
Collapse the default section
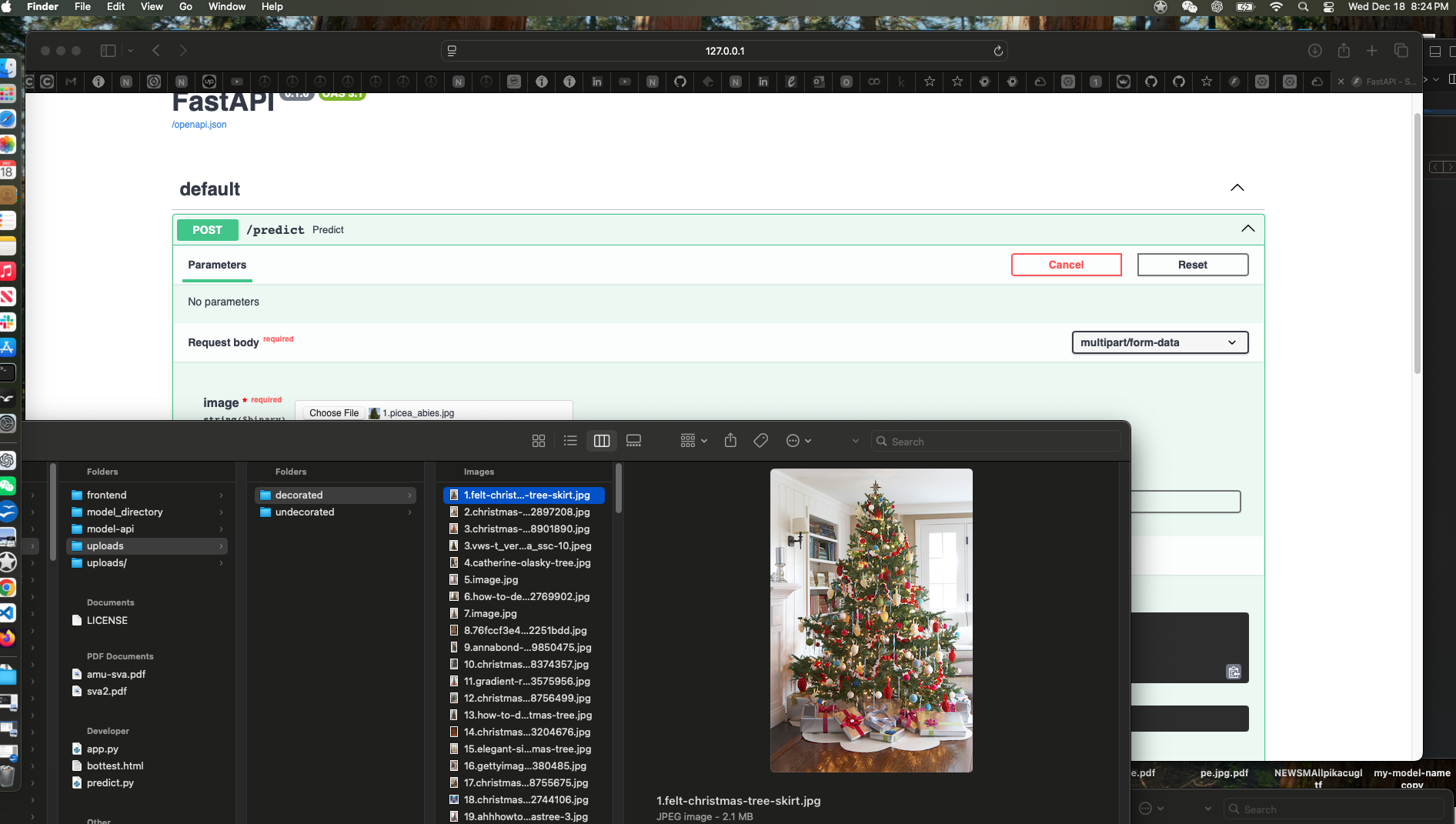pos(1237,188)
